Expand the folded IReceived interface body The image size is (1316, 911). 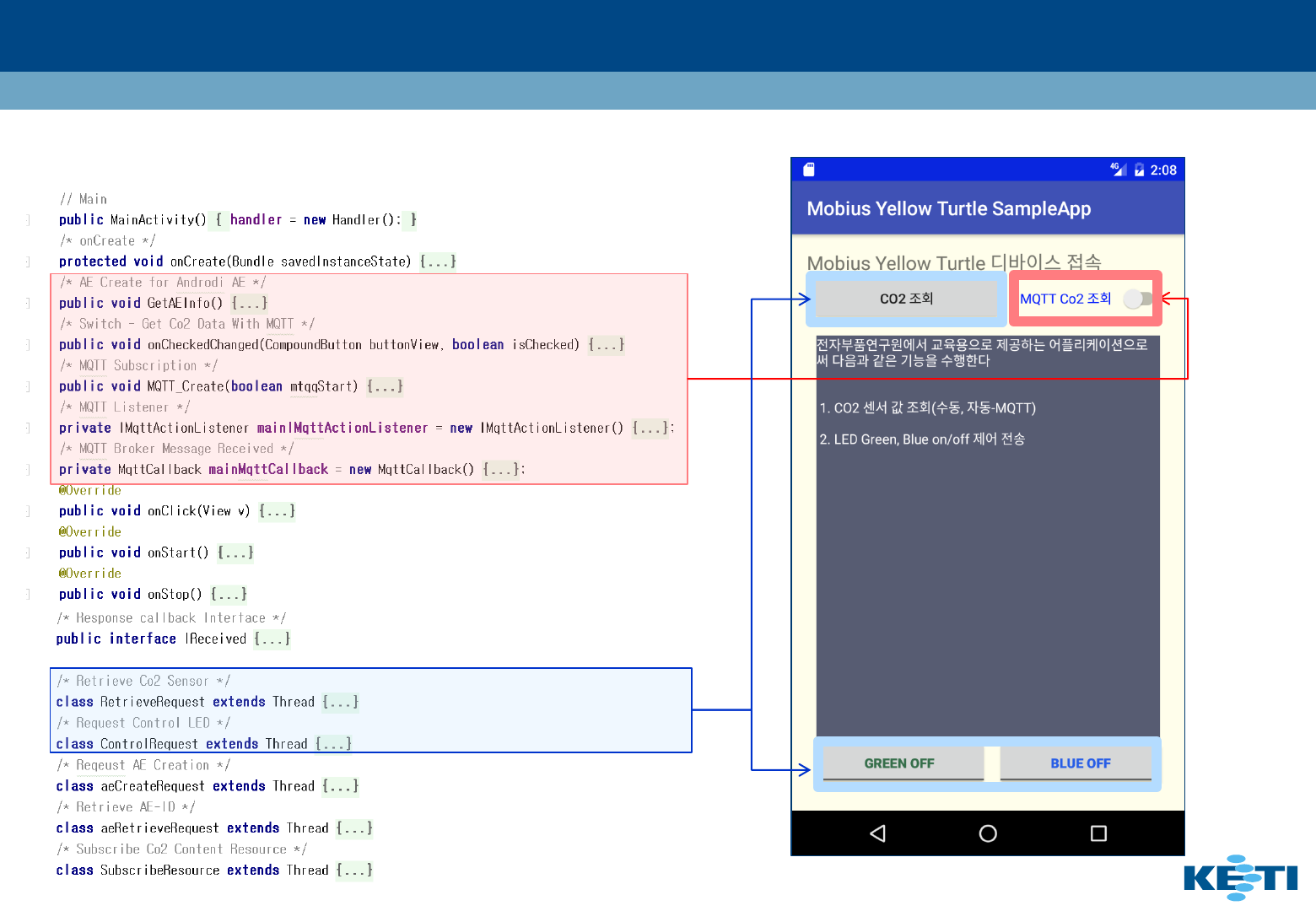pyautogui.click(x=272, y=639)
